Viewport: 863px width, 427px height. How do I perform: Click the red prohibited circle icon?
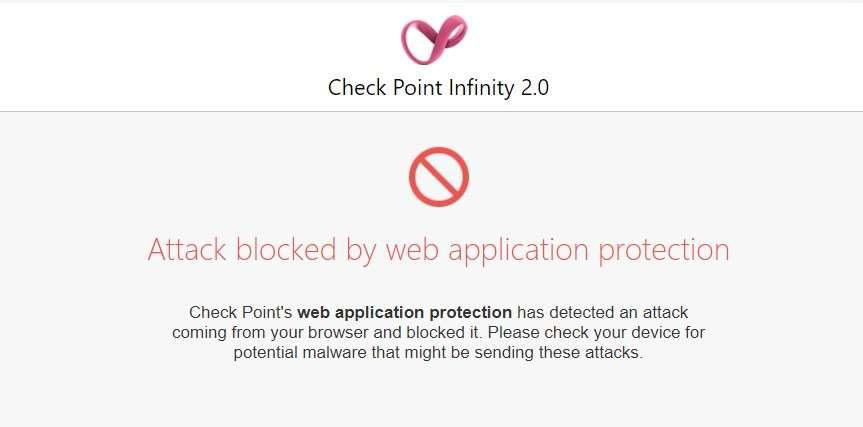coord(439,177)
